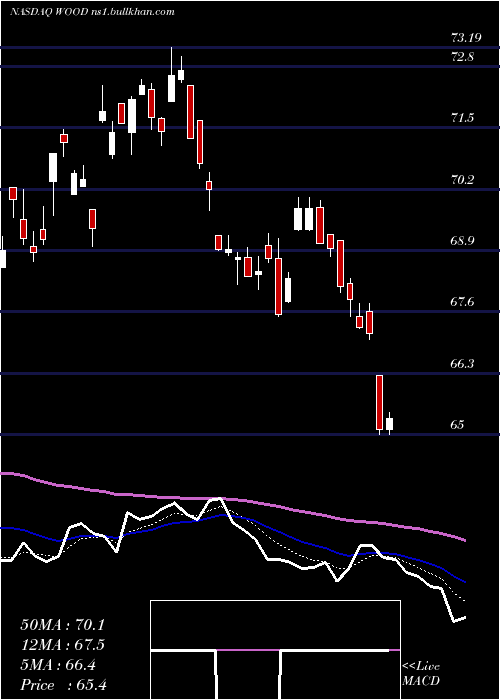Select the 68.9 price level label

click(462, 241)
